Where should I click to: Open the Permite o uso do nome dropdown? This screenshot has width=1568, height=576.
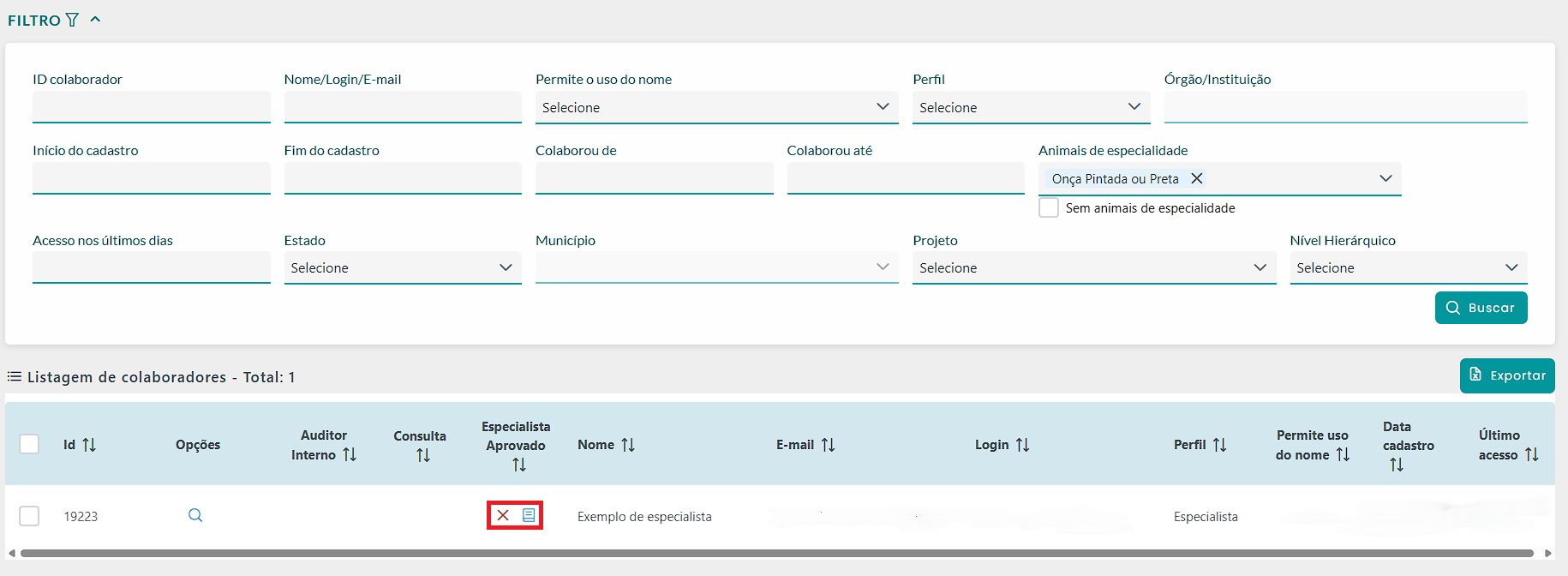(x=716, y=107)
